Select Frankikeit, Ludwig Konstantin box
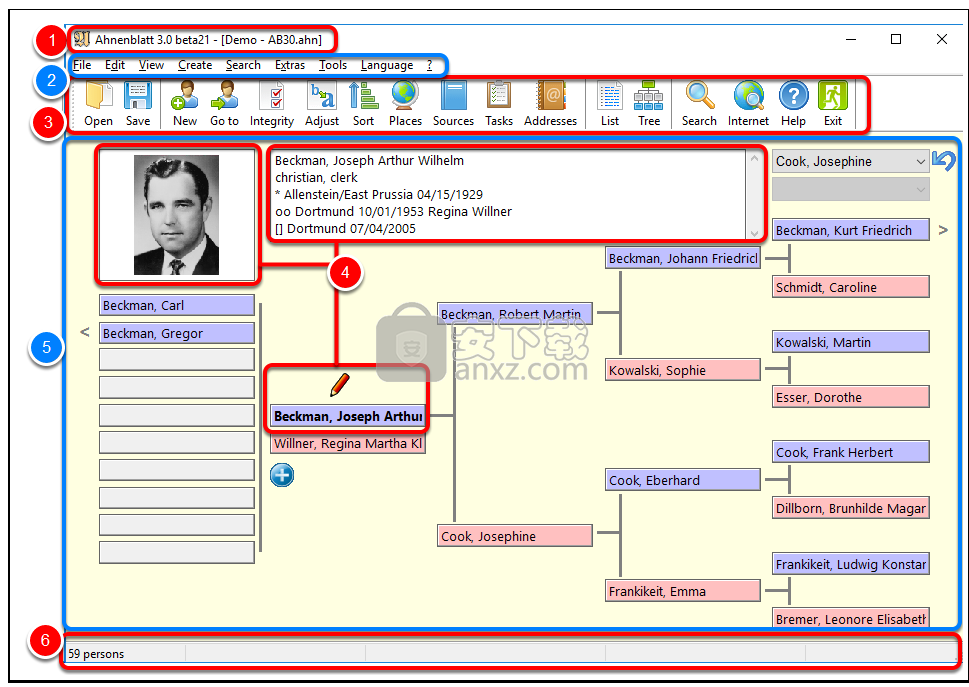Viewport: 969px width, 687px height. pos(851,563)
